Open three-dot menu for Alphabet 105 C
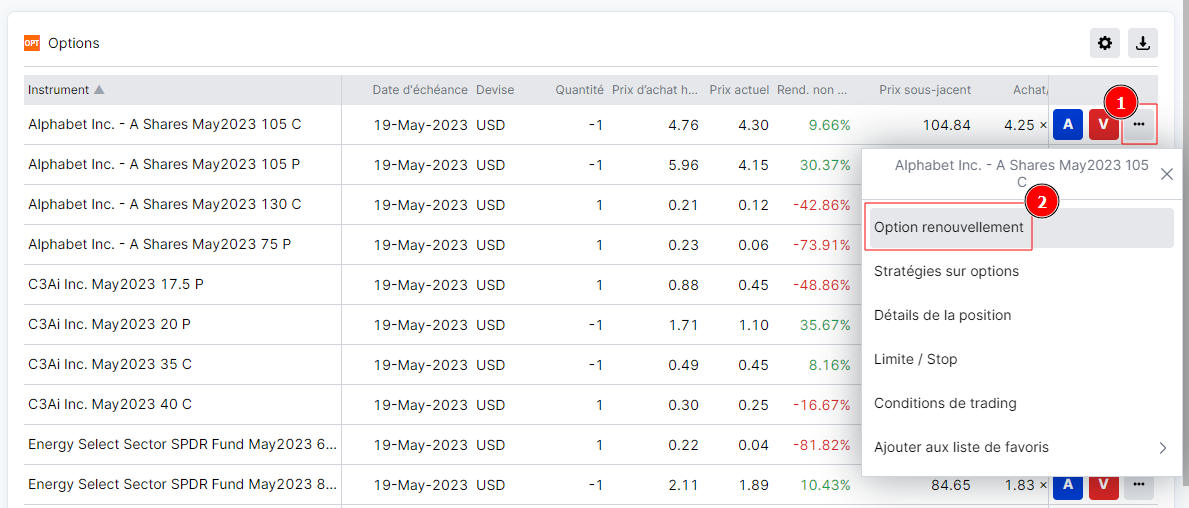The image size is (1189, 508). [1139, 125]
